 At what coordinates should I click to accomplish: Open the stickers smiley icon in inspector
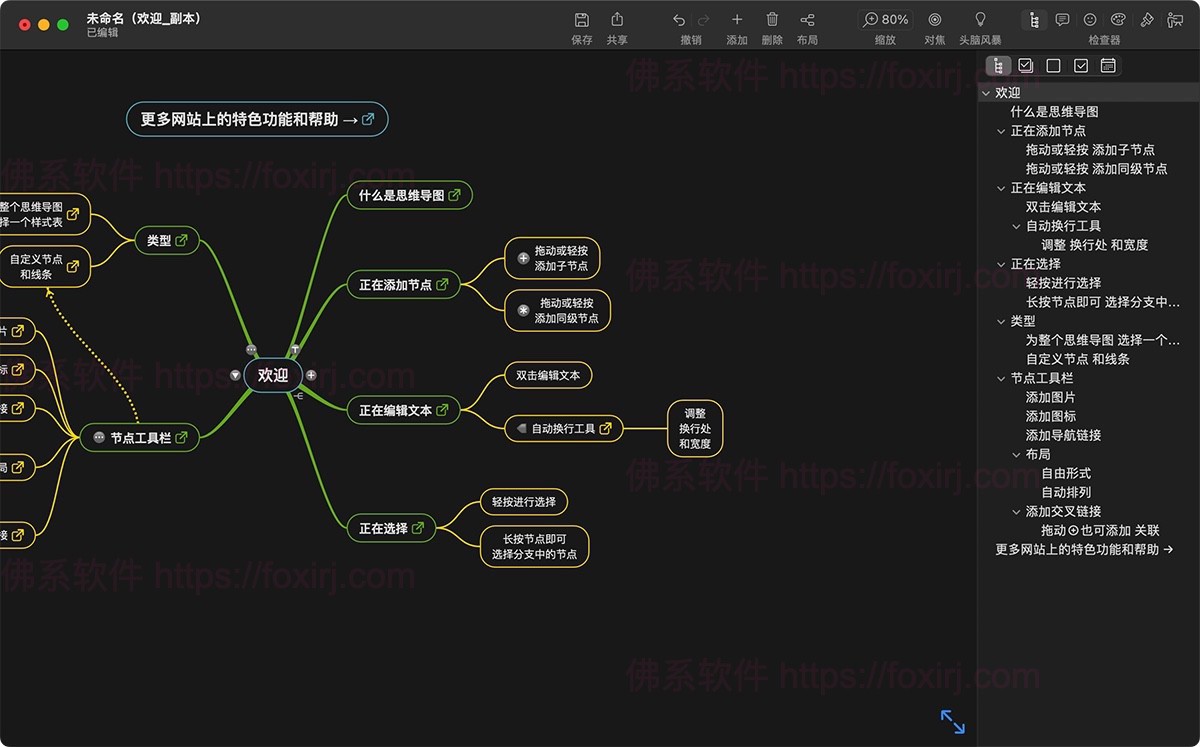pos(1090,20)
